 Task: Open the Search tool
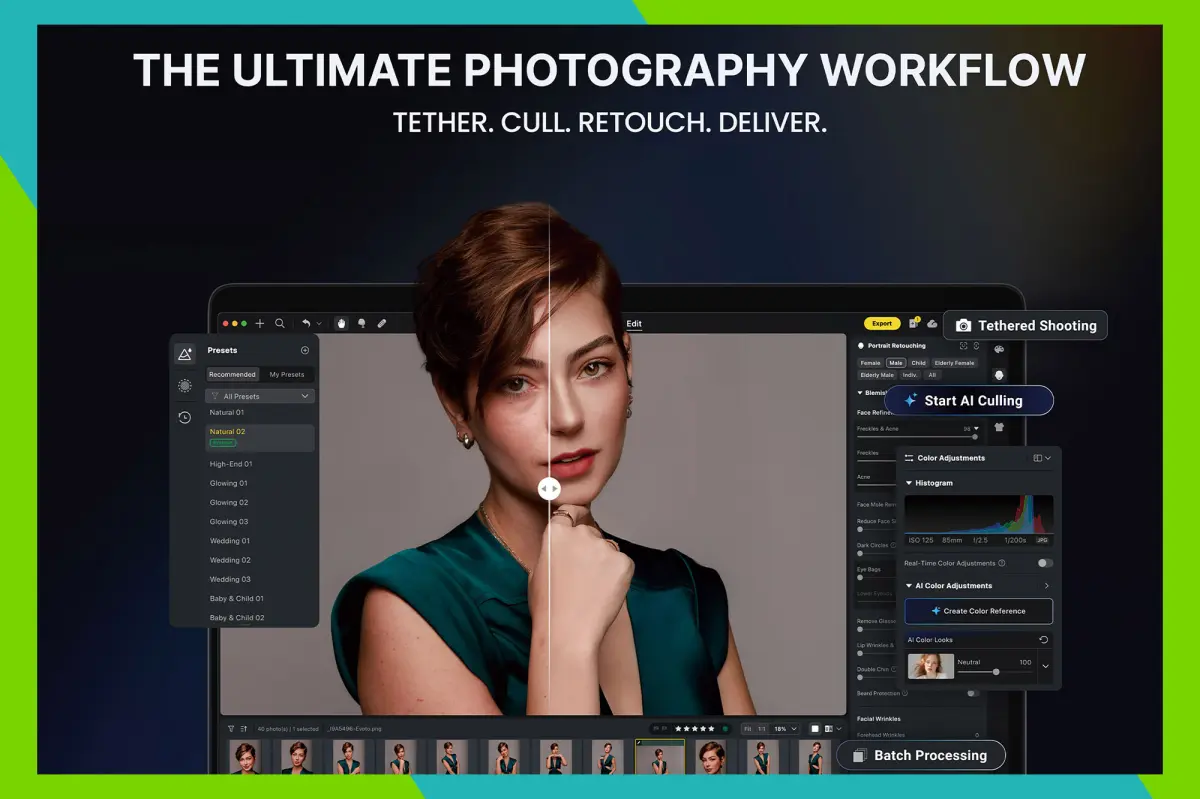(x=280, y=323)
